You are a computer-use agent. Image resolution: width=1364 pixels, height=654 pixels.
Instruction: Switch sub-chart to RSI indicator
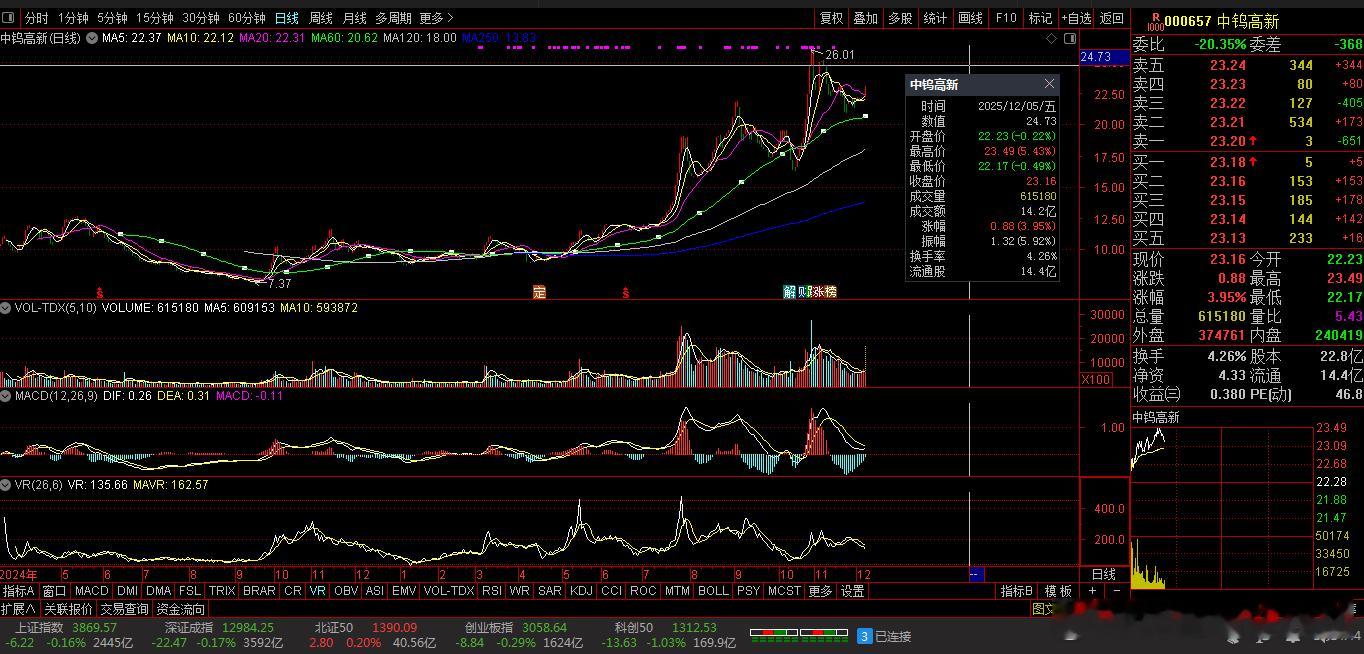pyautogui.click(x=491, y=591)
